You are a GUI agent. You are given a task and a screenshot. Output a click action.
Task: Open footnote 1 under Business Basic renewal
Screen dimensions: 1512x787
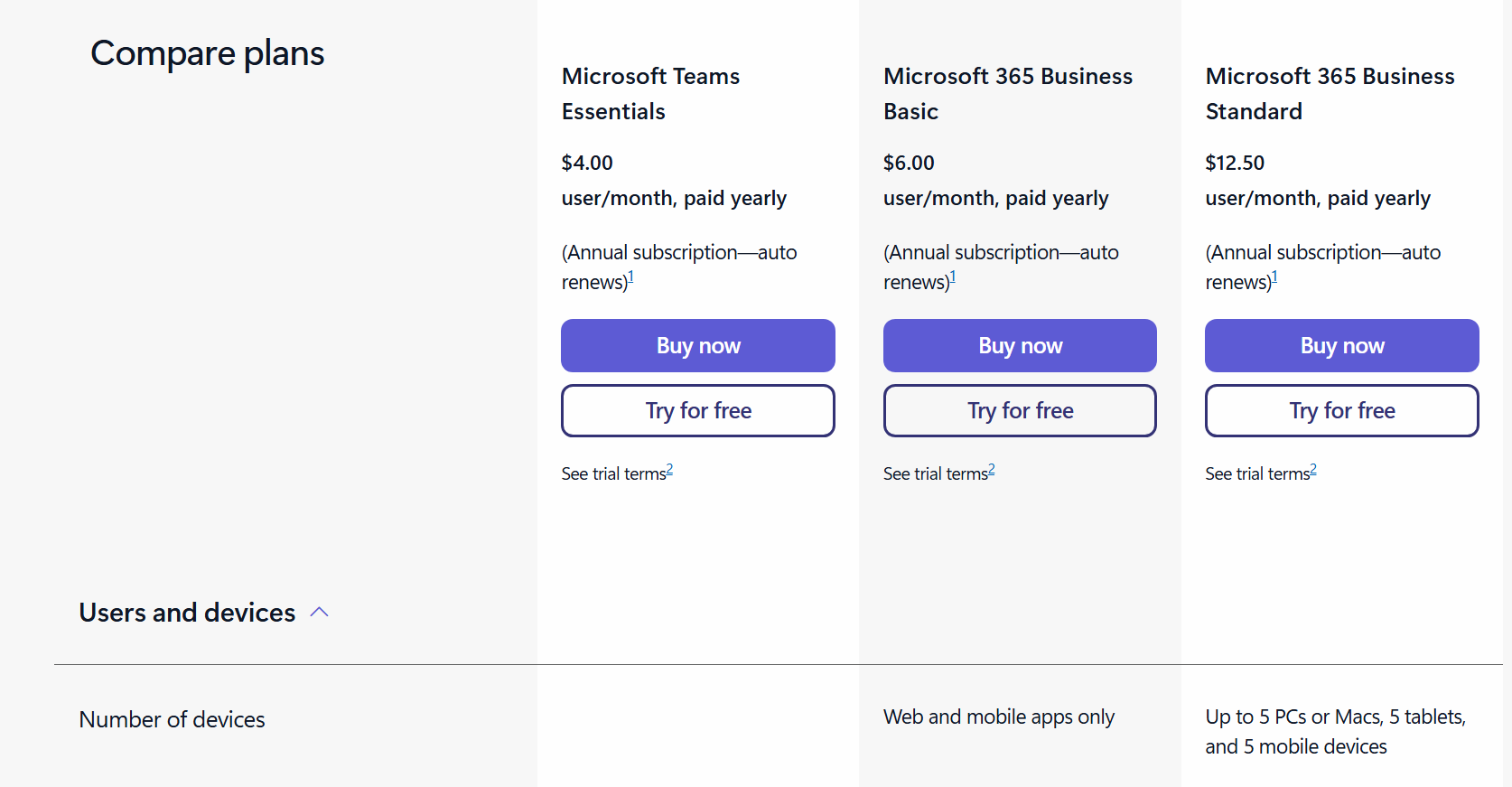click(953, 277)
